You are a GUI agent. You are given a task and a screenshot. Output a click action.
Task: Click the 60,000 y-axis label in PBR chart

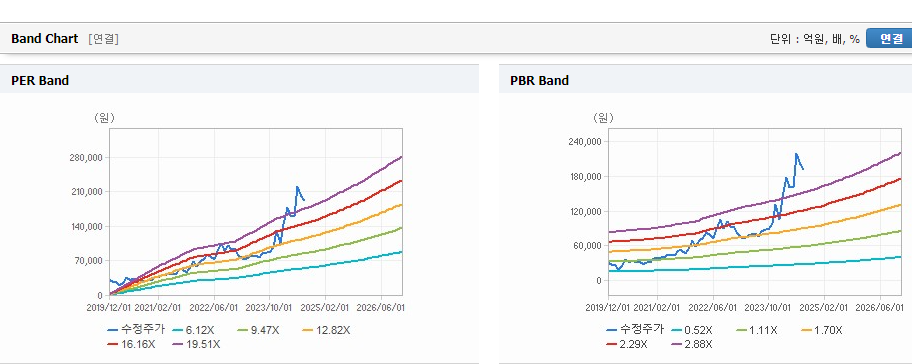tap(587, 245)
